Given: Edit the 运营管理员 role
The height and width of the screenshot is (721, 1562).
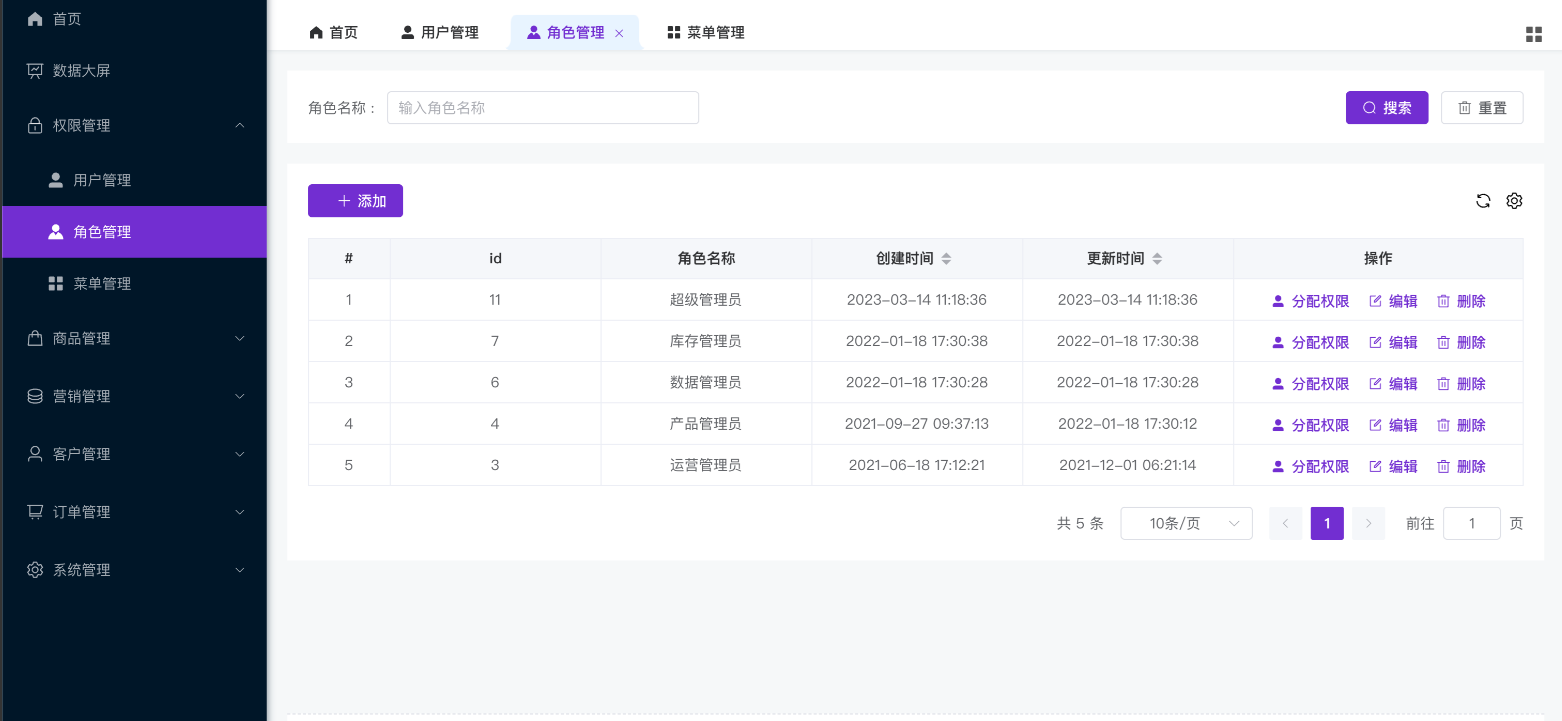Looking at the screenshot, I should point(1393,466).
